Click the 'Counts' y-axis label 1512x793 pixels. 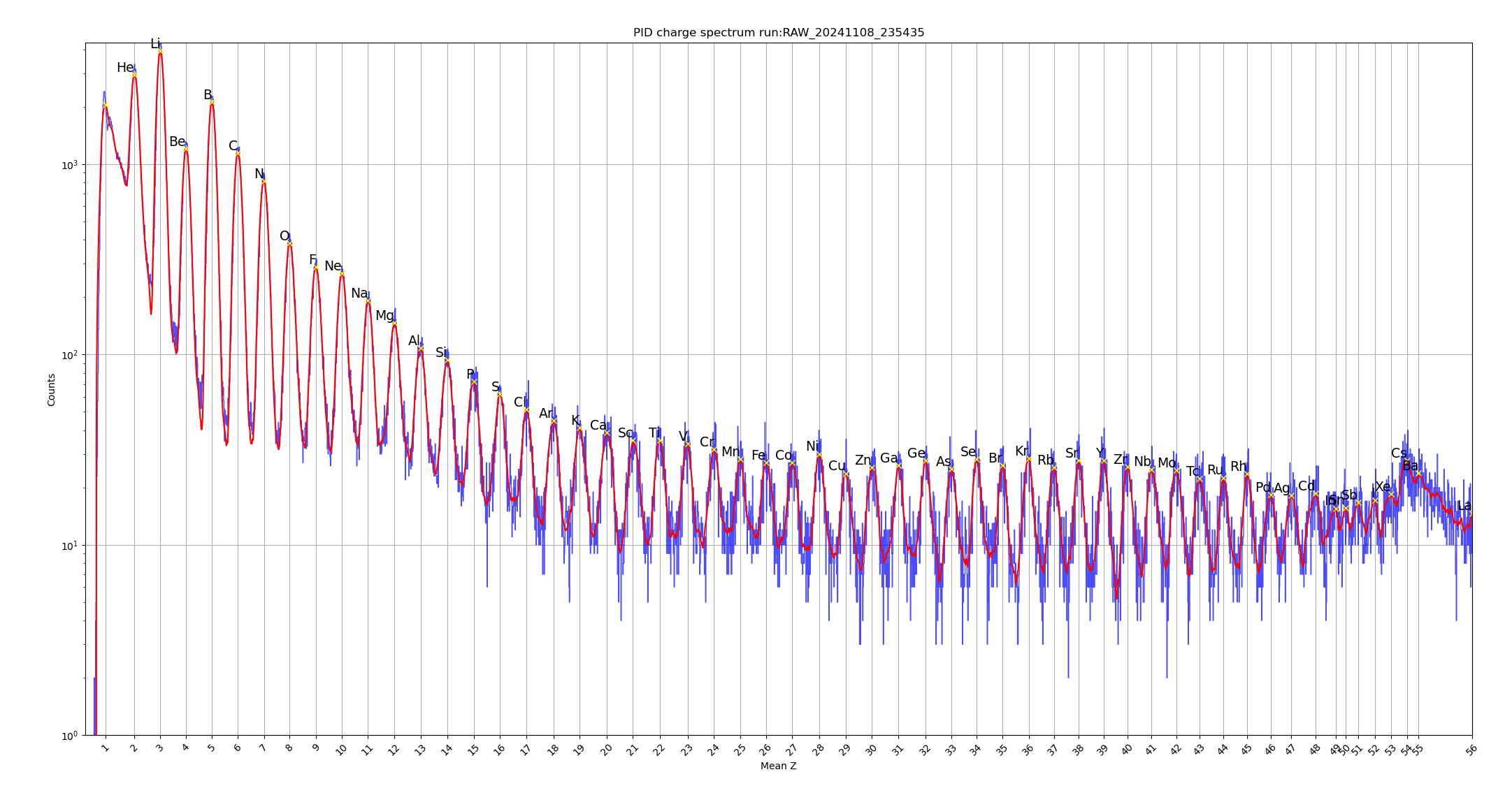pos(52,389)
